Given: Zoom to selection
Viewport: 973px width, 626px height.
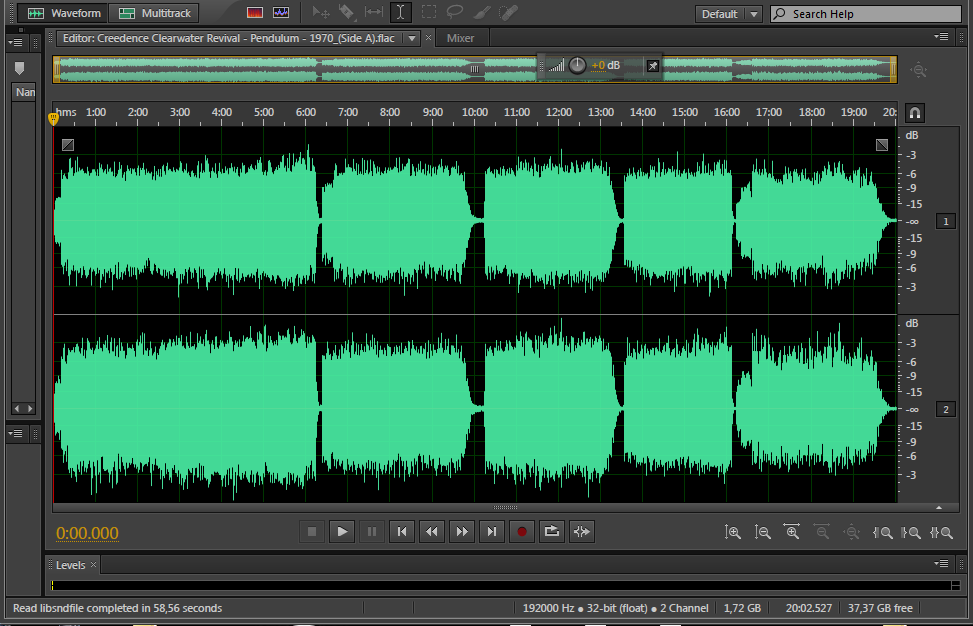Looking at the screenshot, I should [x=941, y=532].
